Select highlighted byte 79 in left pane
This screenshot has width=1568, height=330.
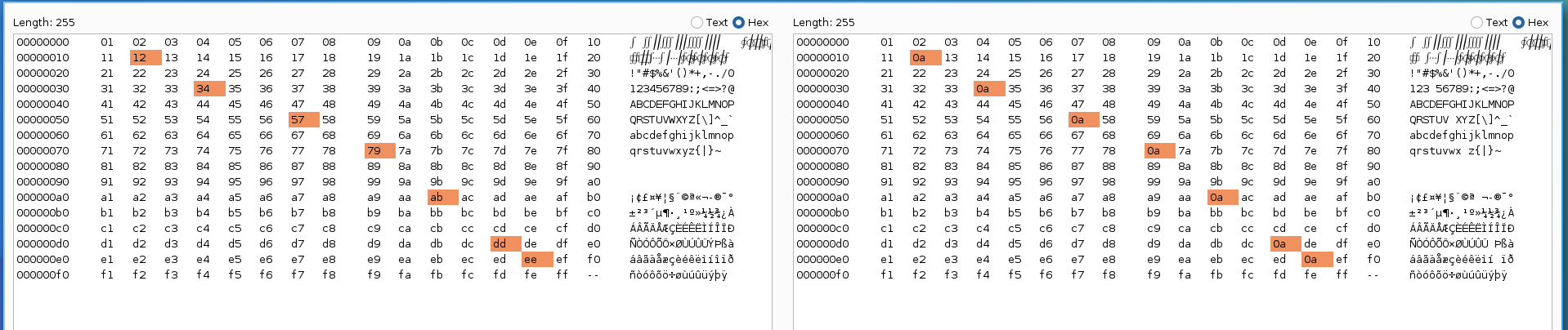click(x=380, y=151)
